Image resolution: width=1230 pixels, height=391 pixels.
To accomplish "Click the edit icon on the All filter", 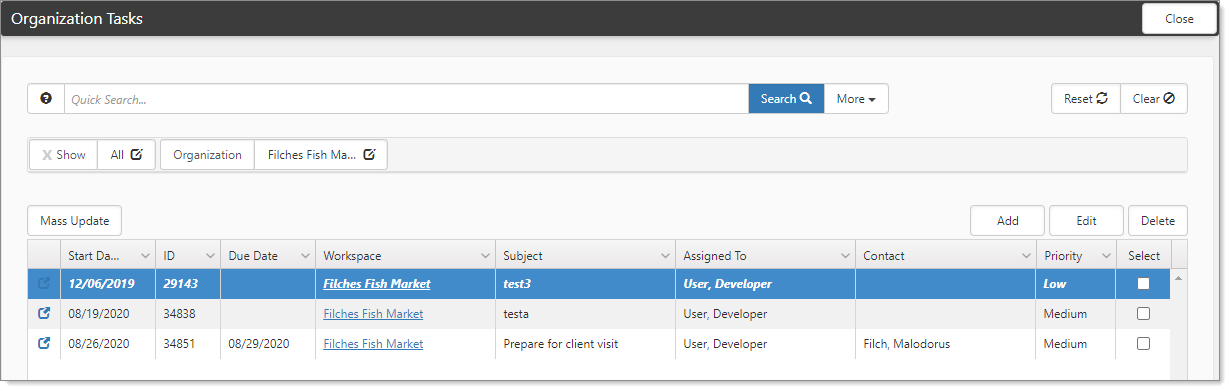I will coord(137,155).
